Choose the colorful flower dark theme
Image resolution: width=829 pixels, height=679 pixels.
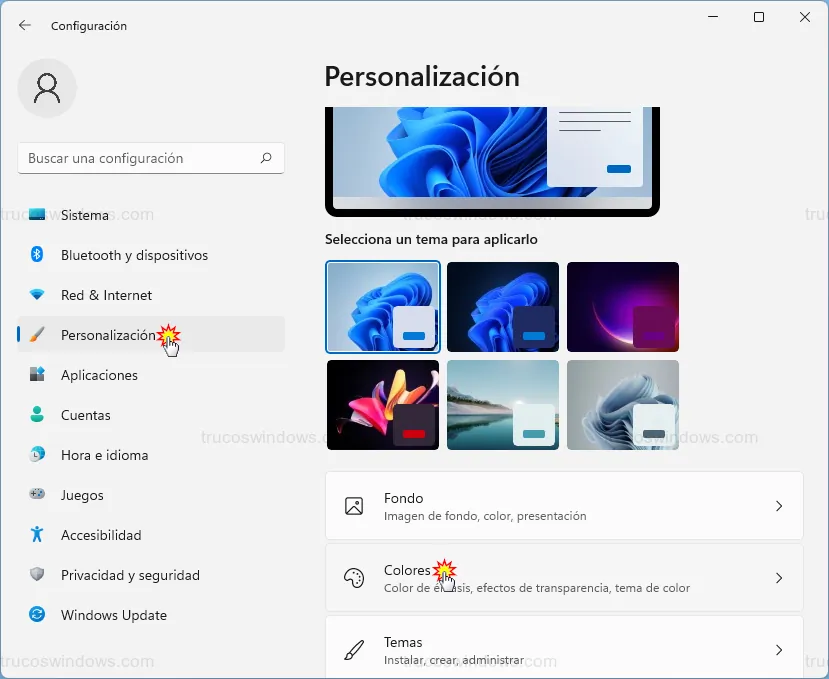383,405
